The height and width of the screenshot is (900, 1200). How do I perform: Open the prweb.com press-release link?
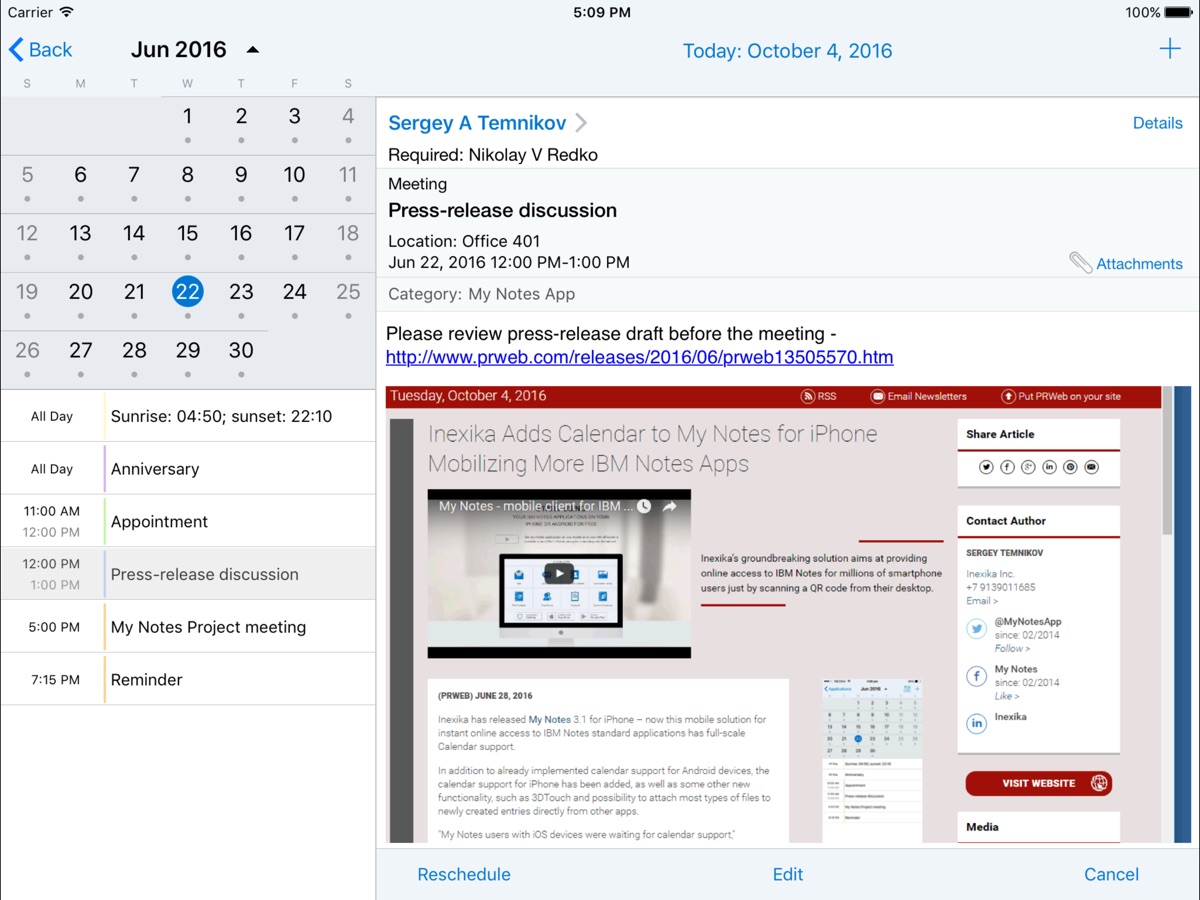tap(639, 357)
